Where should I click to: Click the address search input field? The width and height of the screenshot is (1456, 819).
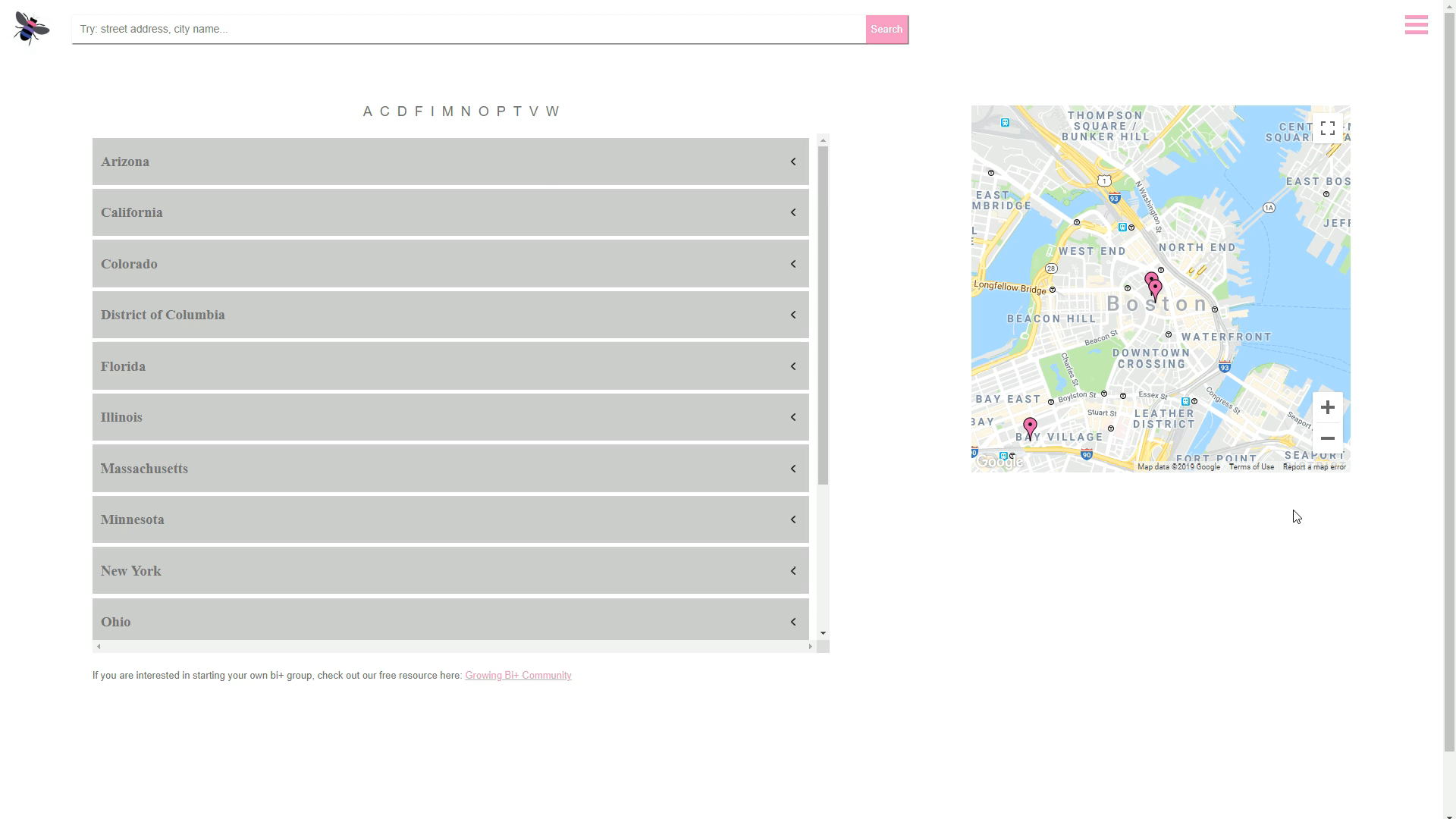(x=469, y=30)
